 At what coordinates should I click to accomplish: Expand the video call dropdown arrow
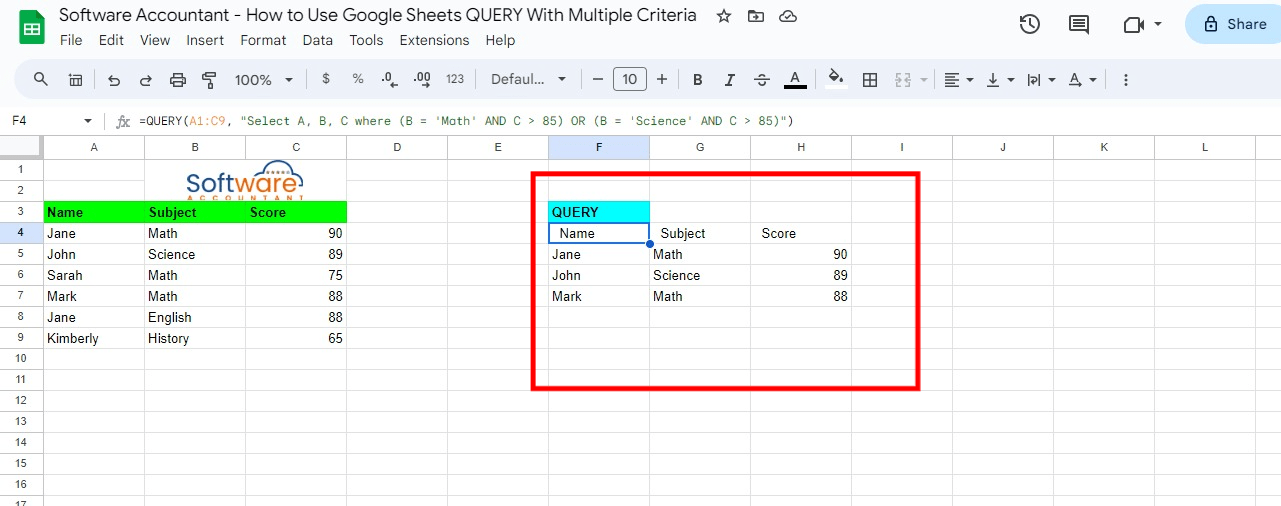[x=1158, y=24]
